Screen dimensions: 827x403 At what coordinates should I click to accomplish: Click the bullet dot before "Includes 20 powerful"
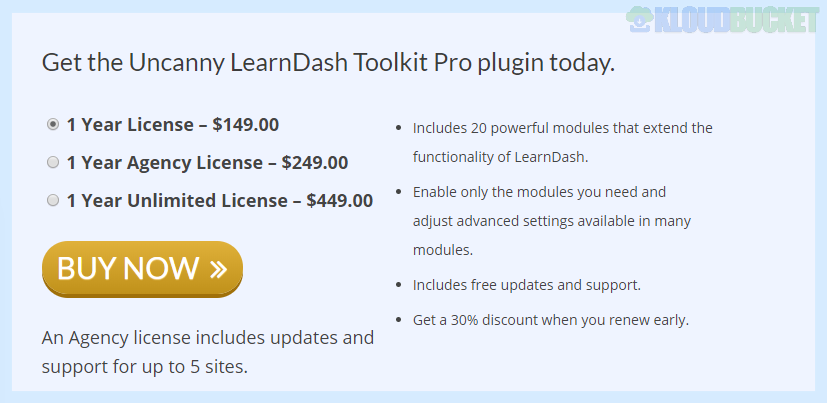tap(400, 129)
